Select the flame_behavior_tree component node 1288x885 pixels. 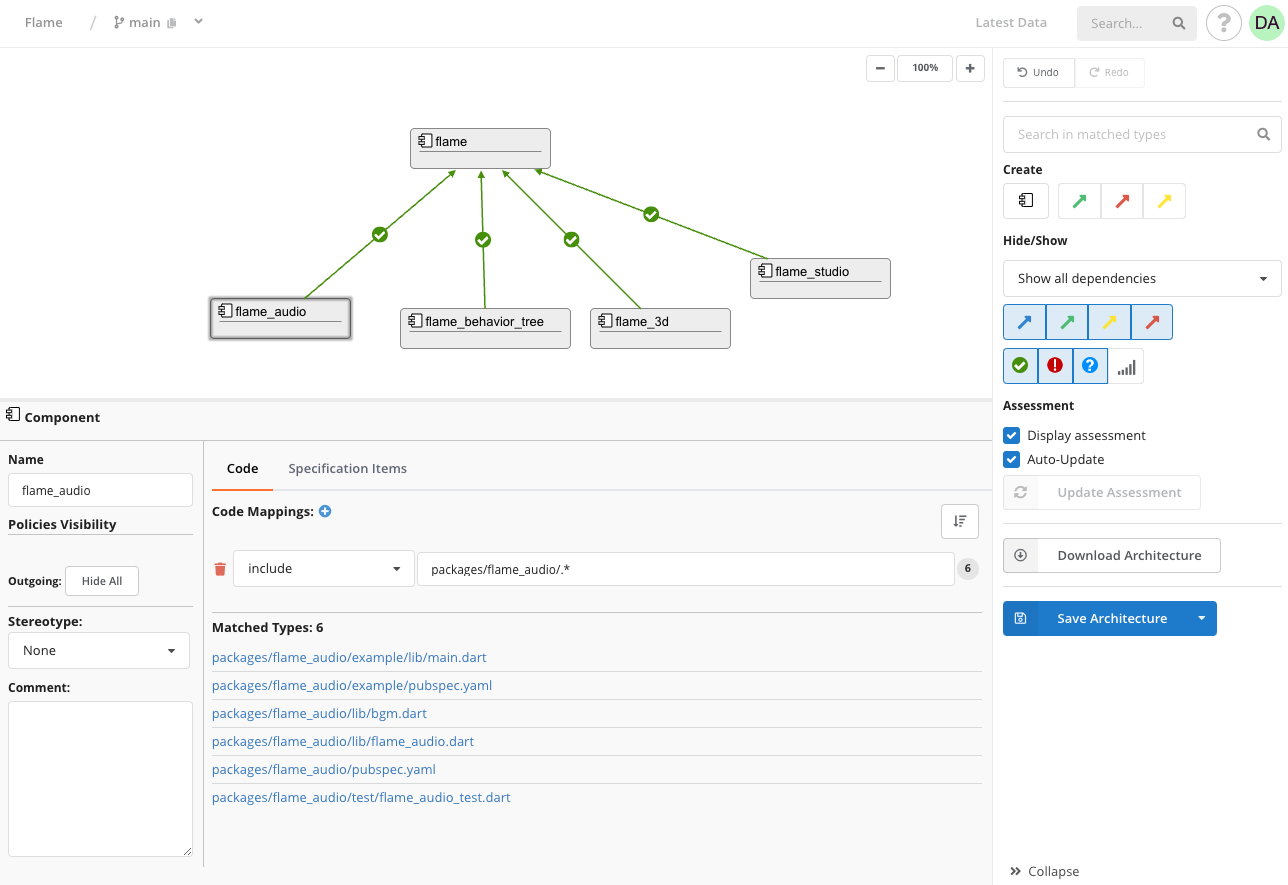click(x=485, y=328)
